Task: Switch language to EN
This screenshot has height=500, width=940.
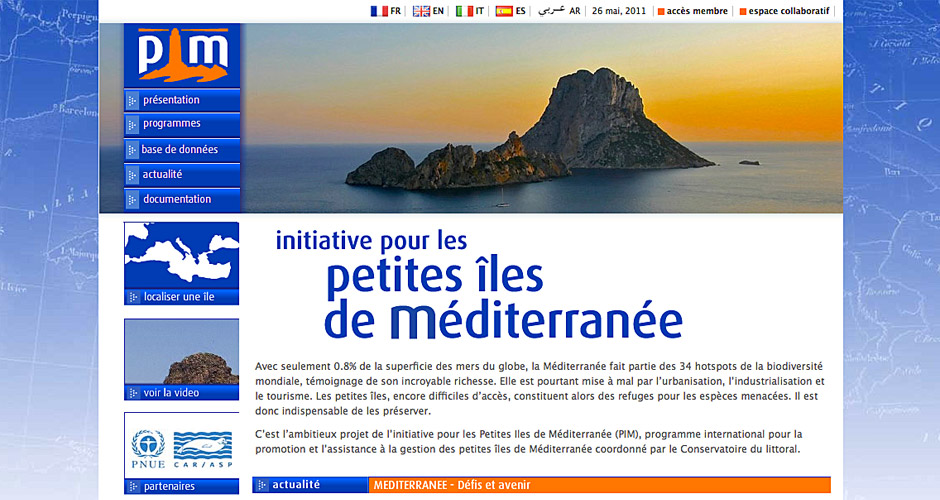Action: point(438,11)
